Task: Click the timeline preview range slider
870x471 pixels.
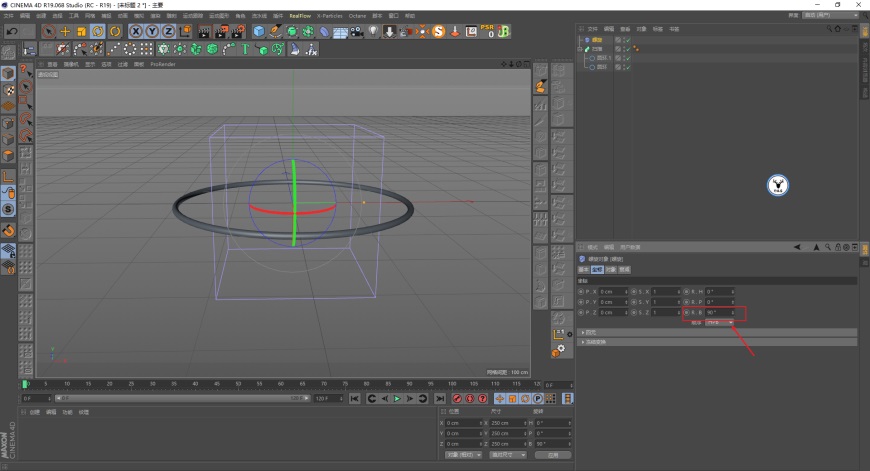Action: coord(183,398)
